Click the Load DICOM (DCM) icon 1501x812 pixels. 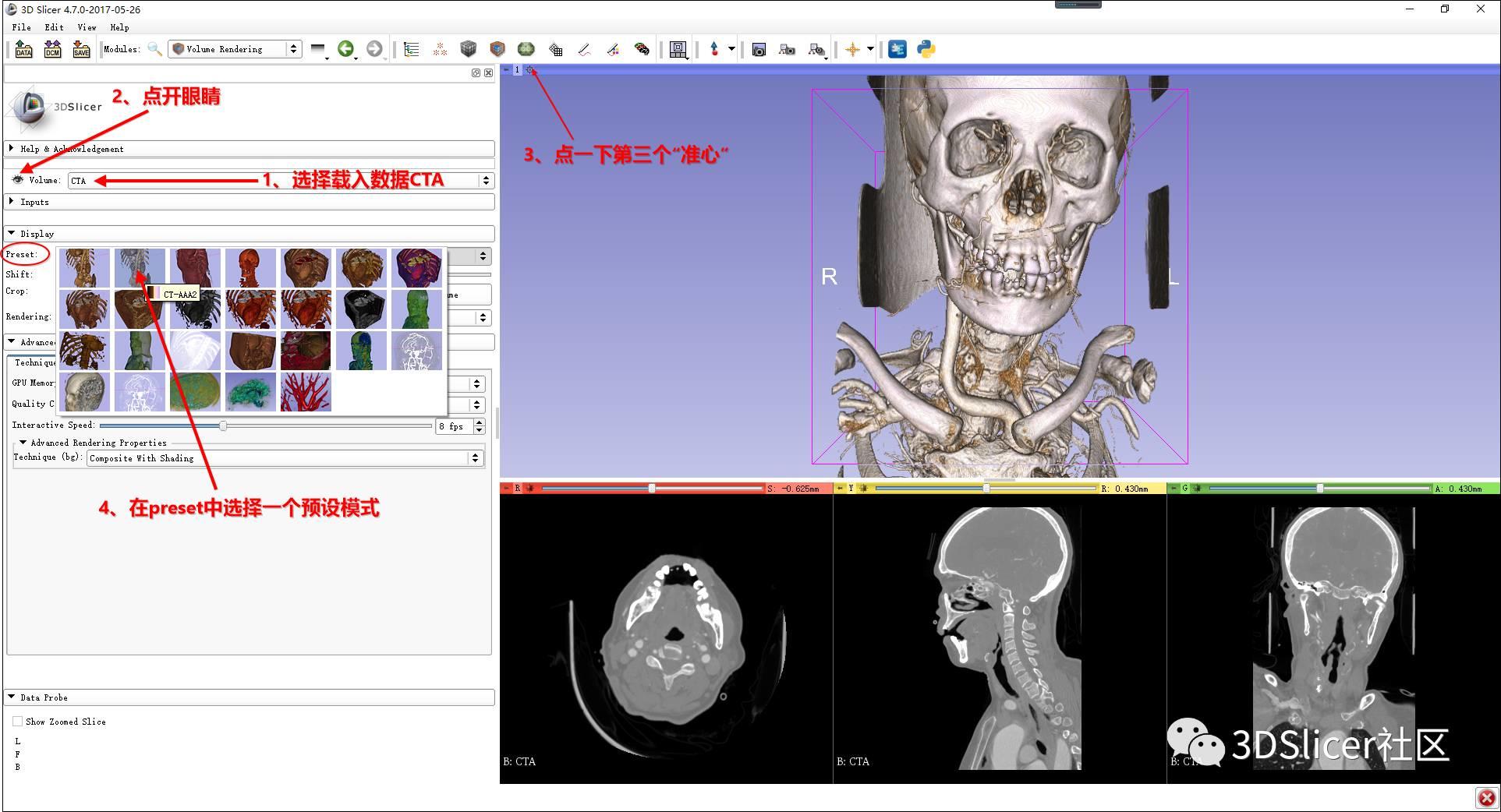click(x=52, y=49)
